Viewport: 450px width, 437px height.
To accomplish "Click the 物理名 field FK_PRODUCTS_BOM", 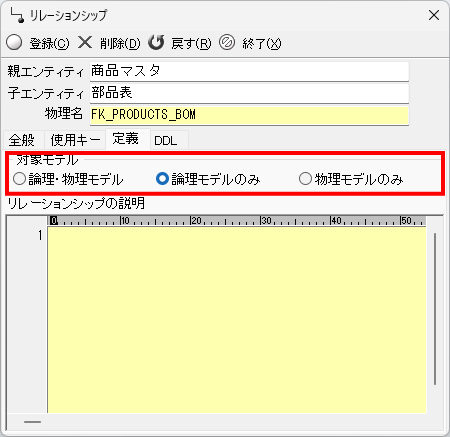I will coord(249,115).
